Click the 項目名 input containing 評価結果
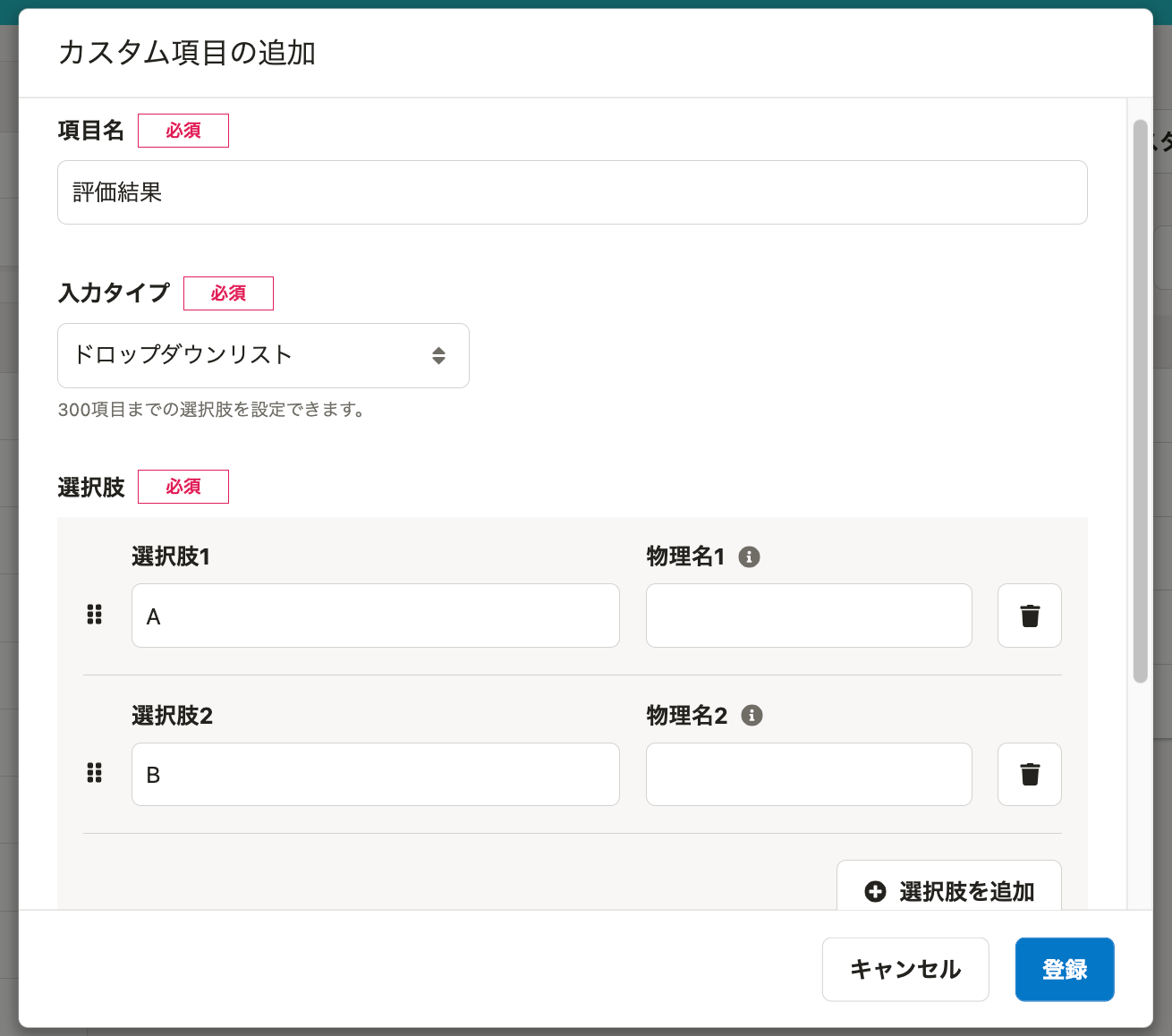Screen dimensions: 1172x1036 point(573,192)
